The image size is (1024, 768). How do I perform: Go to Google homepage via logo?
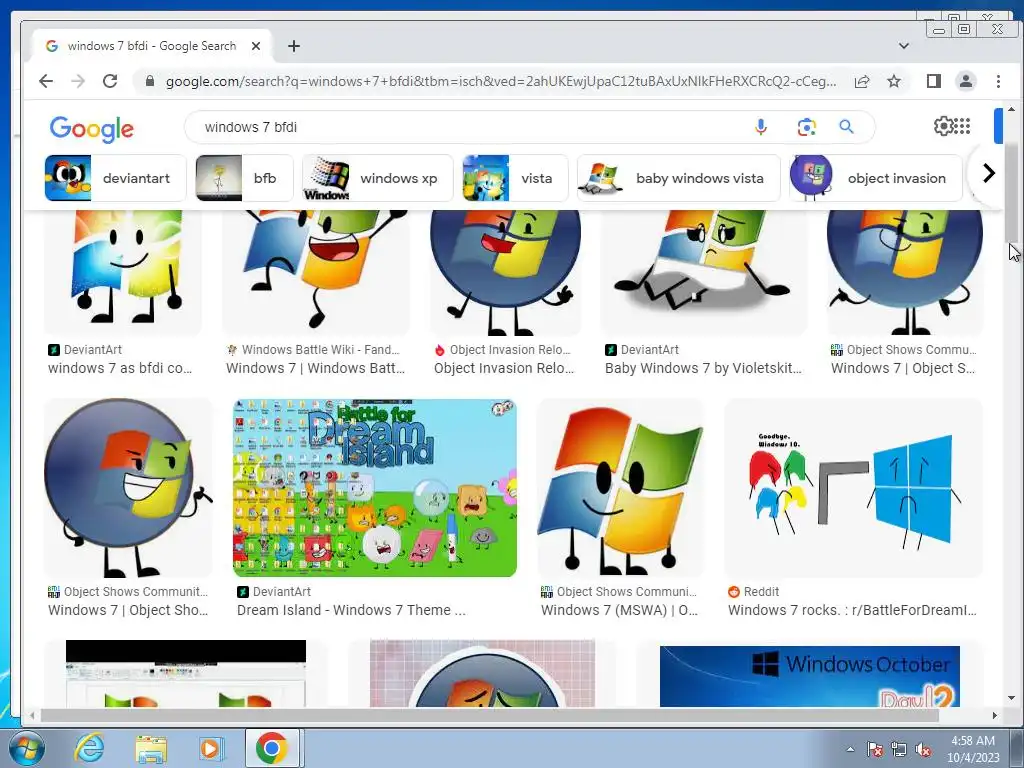[x=91, y=128]
